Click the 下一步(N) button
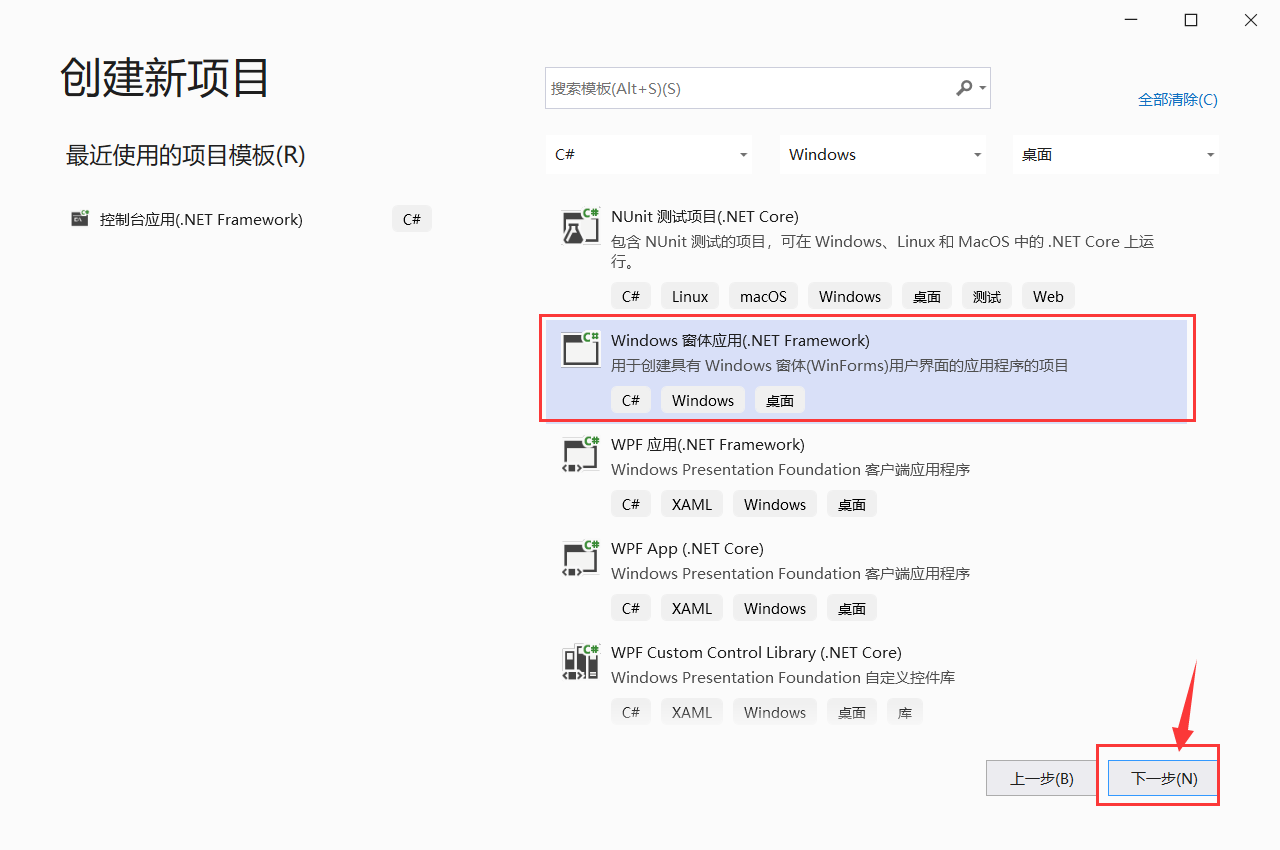Image resolution: width=1280 pixels, height=850 pixels. [x=1164, y=778]
